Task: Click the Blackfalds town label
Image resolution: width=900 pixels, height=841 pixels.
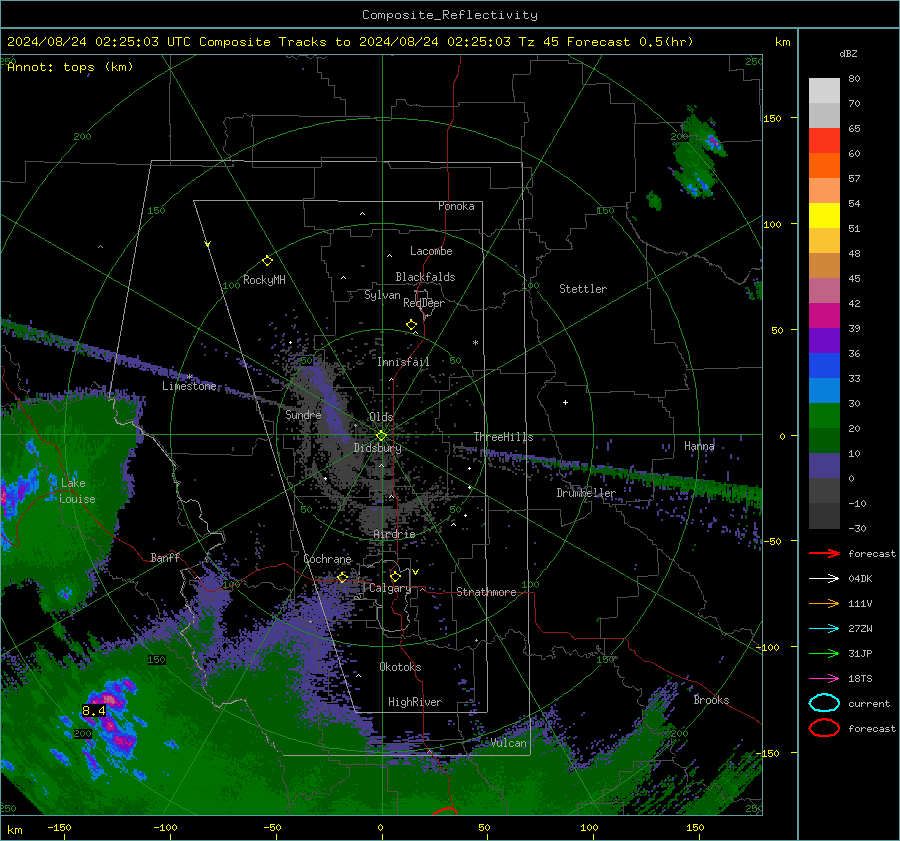Action: pos(425,277)
